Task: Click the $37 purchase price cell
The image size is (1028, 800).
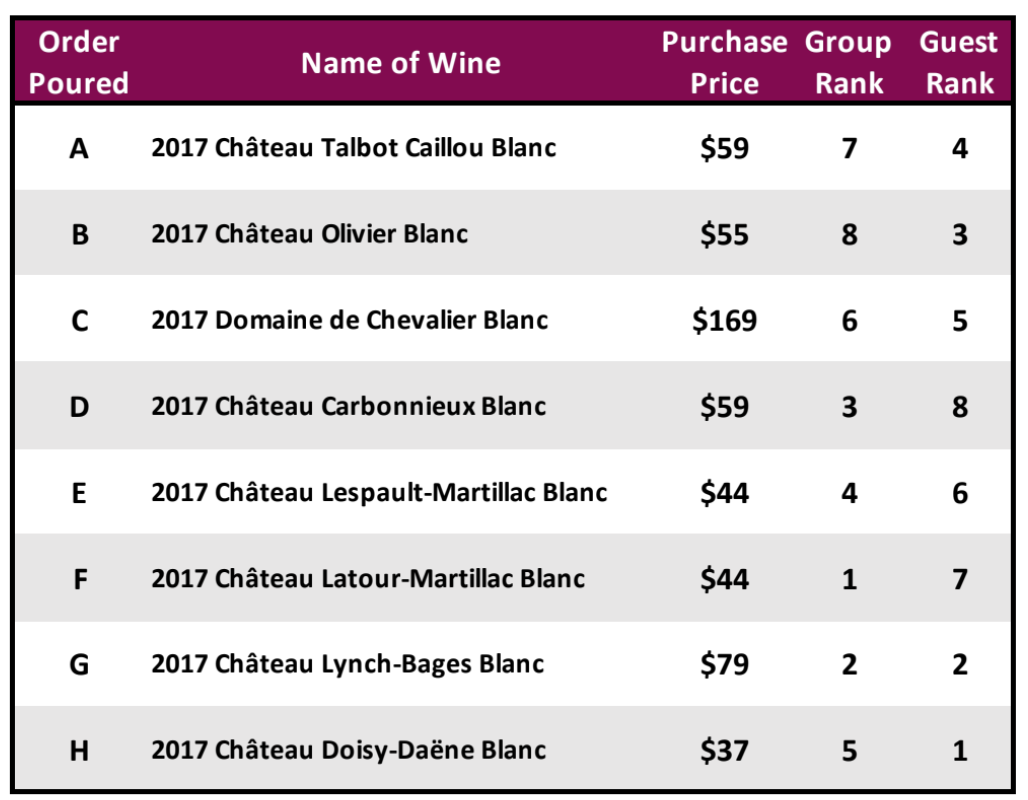Action: coord(724,751)
